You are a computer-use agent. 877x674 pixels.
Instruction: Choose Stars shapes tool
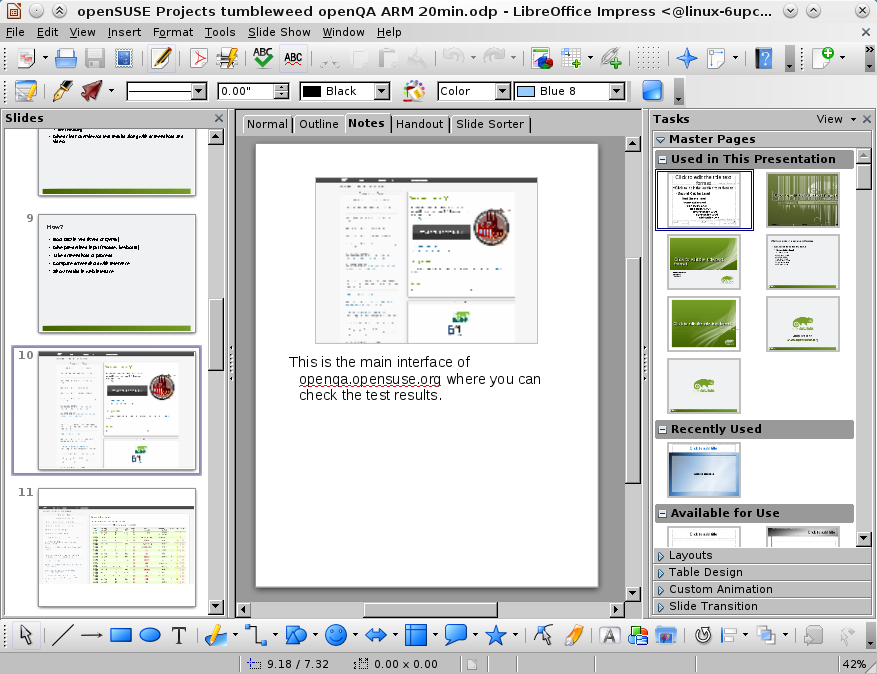[496, 635]
